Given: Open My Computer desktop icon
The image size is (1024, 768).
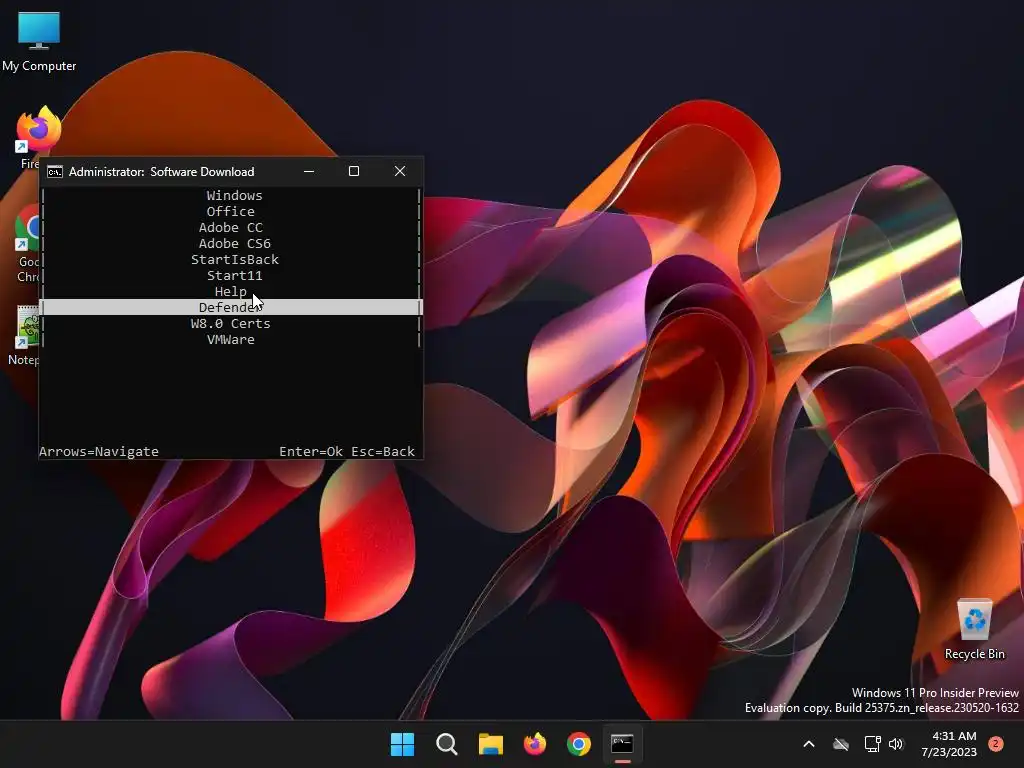Looking at the screenshot, I should pyautogui.click(x=39, y=41).
